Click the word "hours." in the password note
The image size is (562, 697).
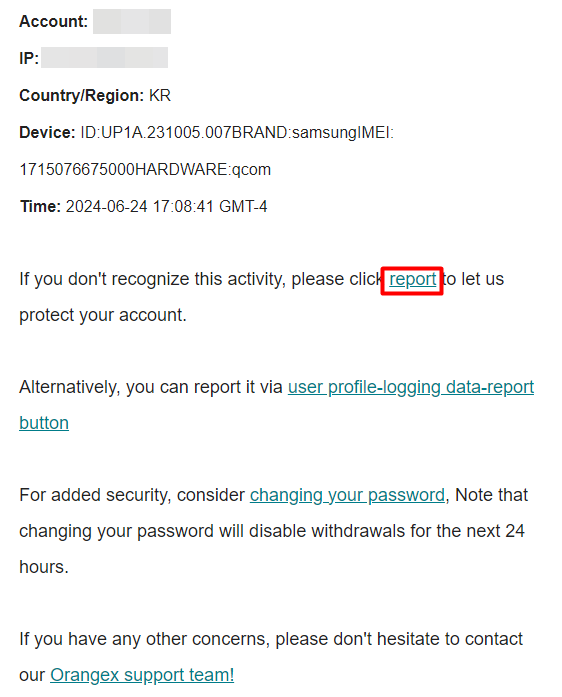(44, 567)
